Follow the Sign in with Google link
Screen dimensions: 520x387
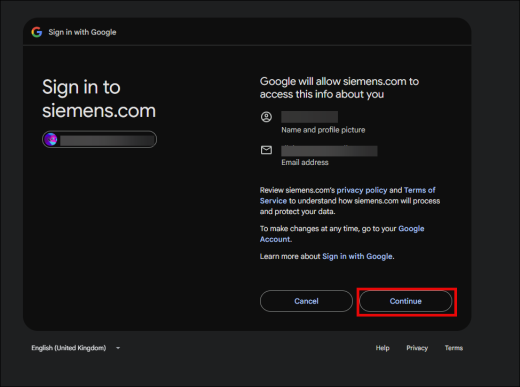[x=357, y=256]
